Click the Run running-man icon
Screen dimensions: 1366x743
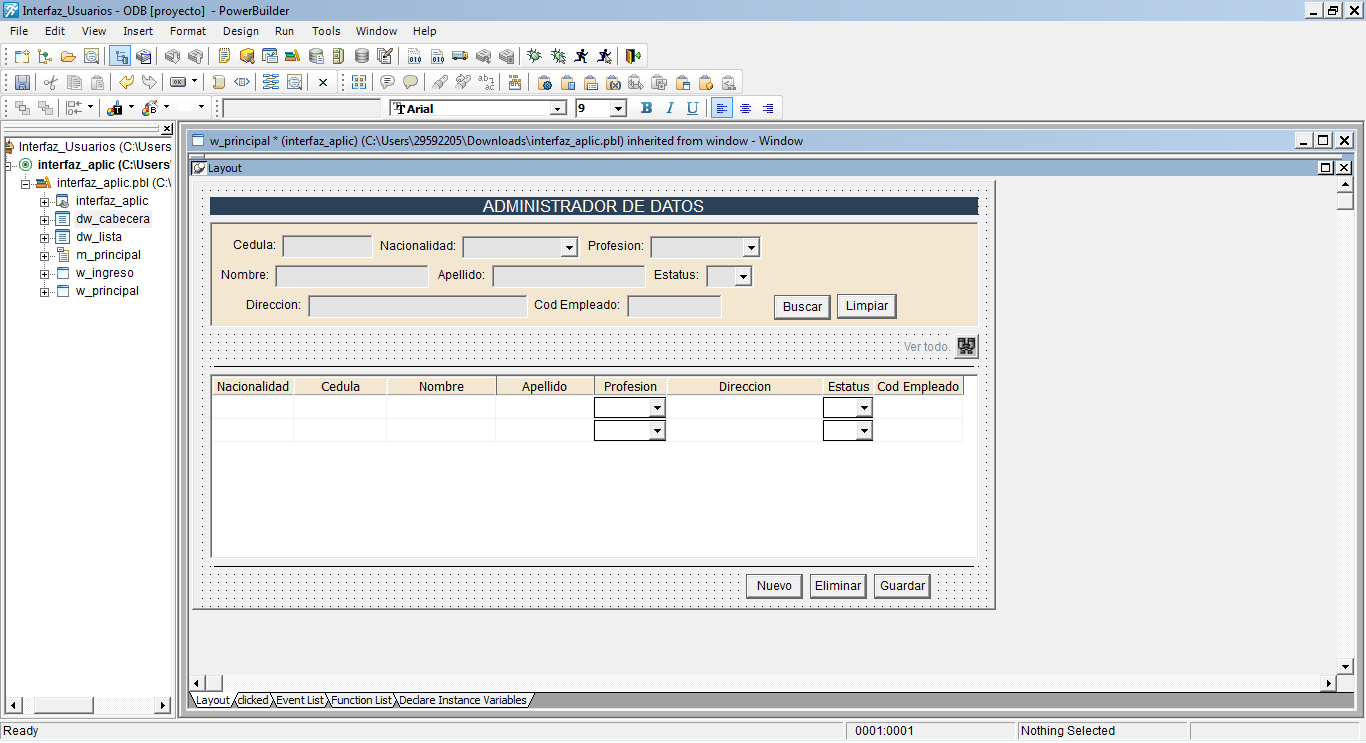coord(581,56)
